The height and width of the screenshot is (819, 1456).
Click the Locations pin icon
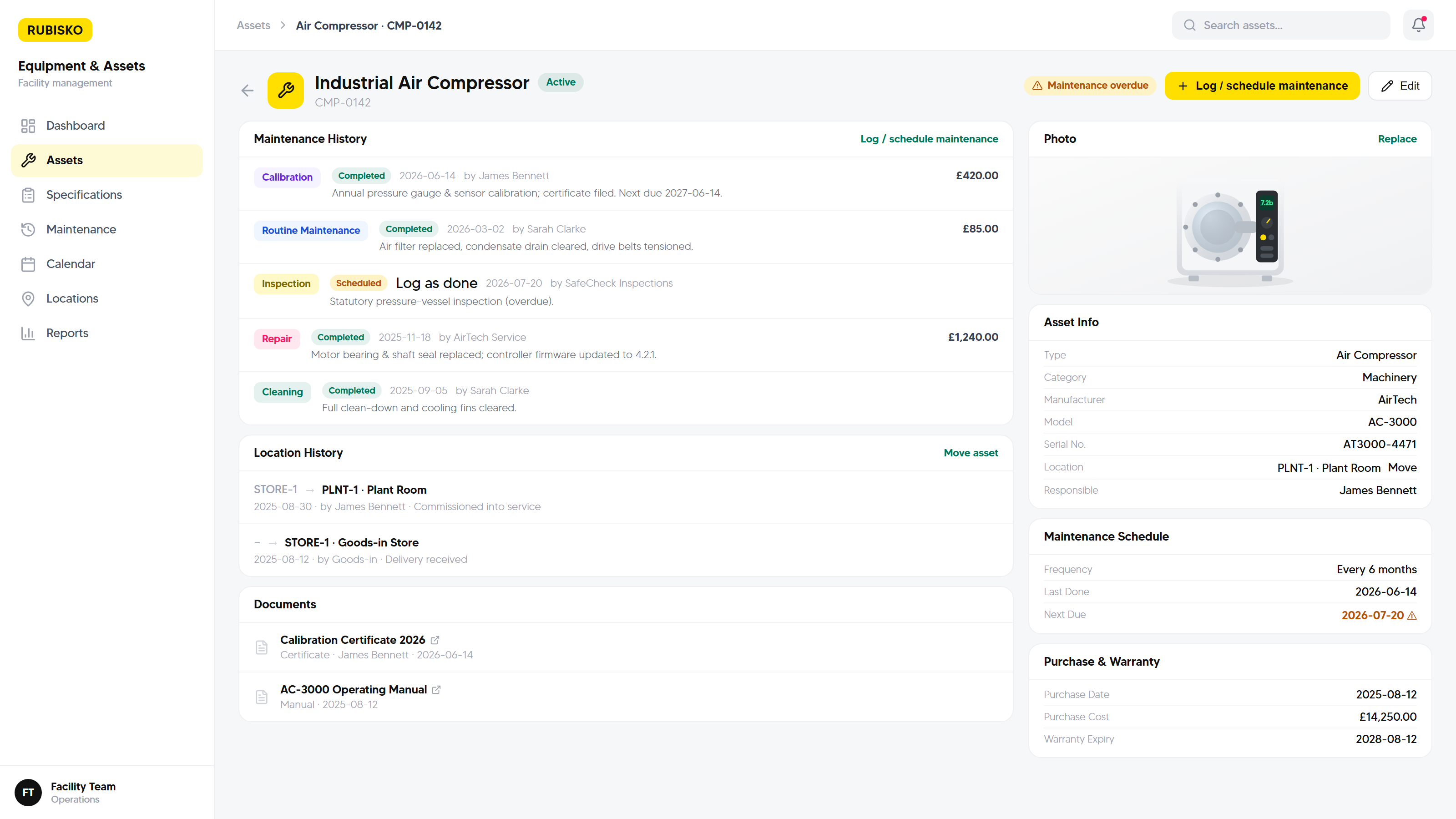[28, 298]
